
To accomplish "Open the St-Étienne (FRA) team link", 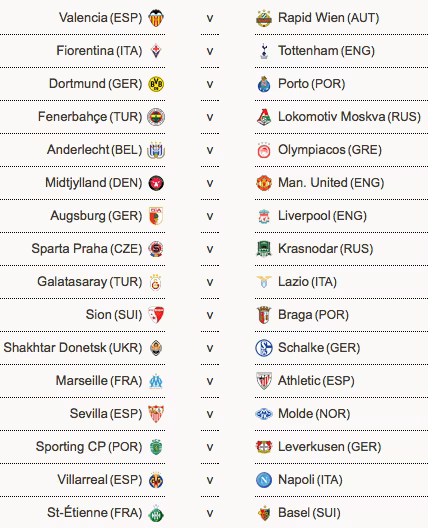I will coord(95,513).
